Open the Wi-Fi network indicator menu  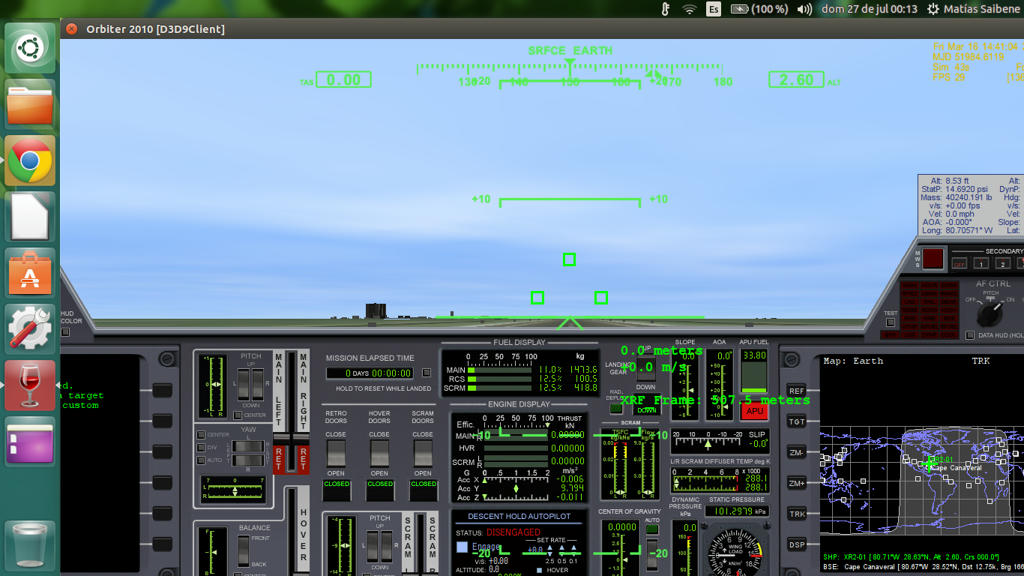pyautogui.click(x=689, y=9)
